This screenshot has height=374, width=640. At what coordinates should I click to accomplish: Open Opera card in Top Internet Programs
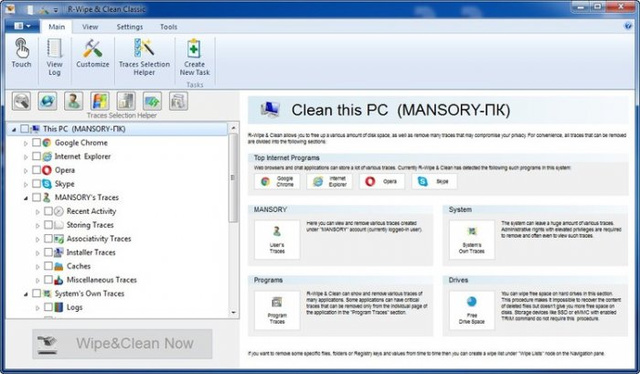coord(382,181)
